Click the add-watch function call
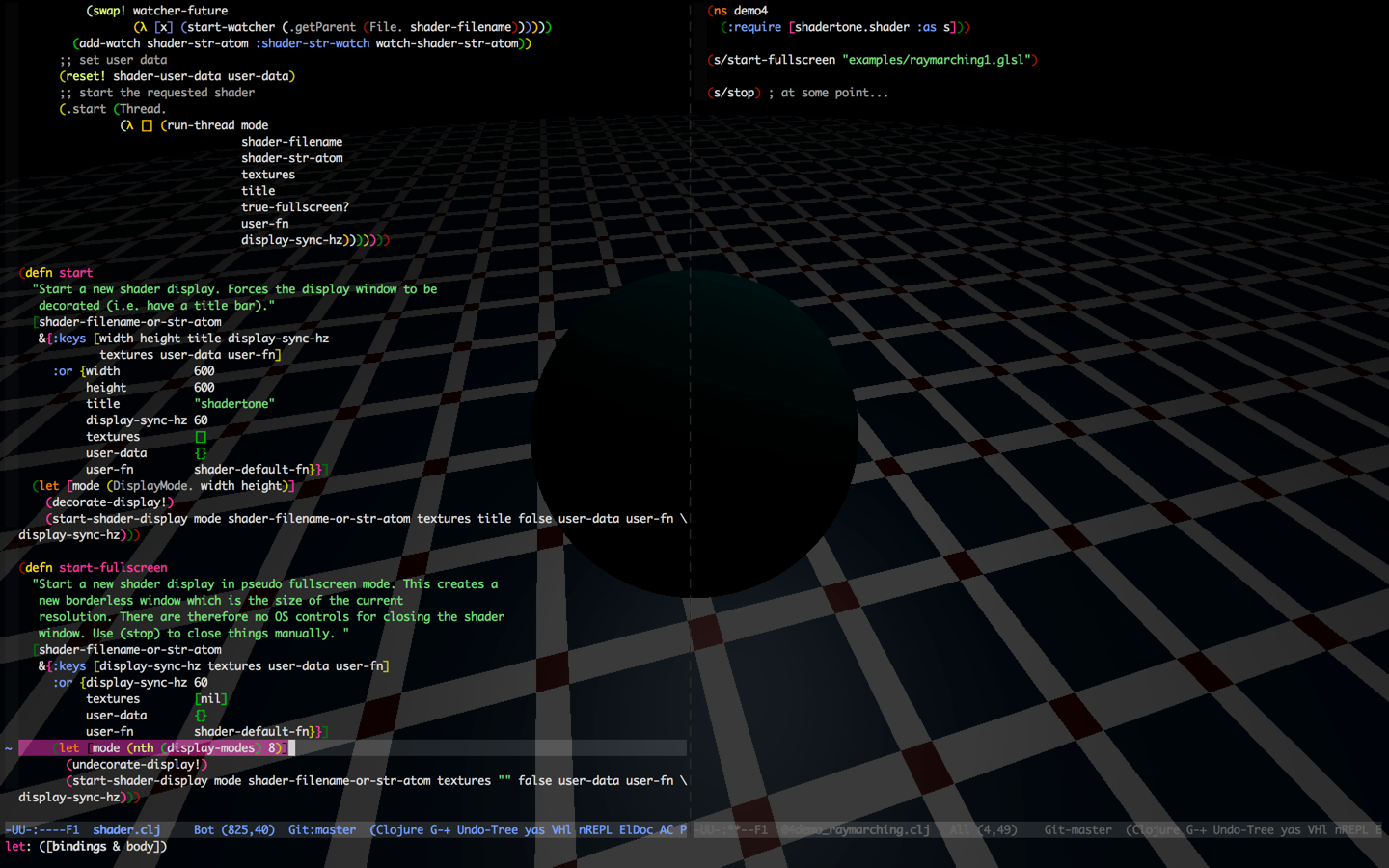The image size is (1389, 868). click(x=110, y=43)
